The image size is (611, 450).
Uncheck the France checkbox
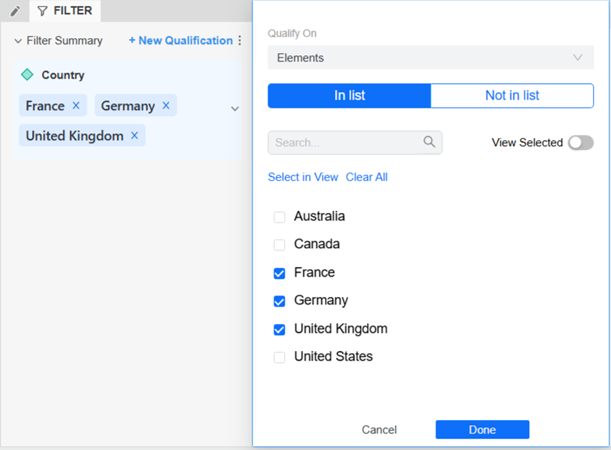[279, 272]
